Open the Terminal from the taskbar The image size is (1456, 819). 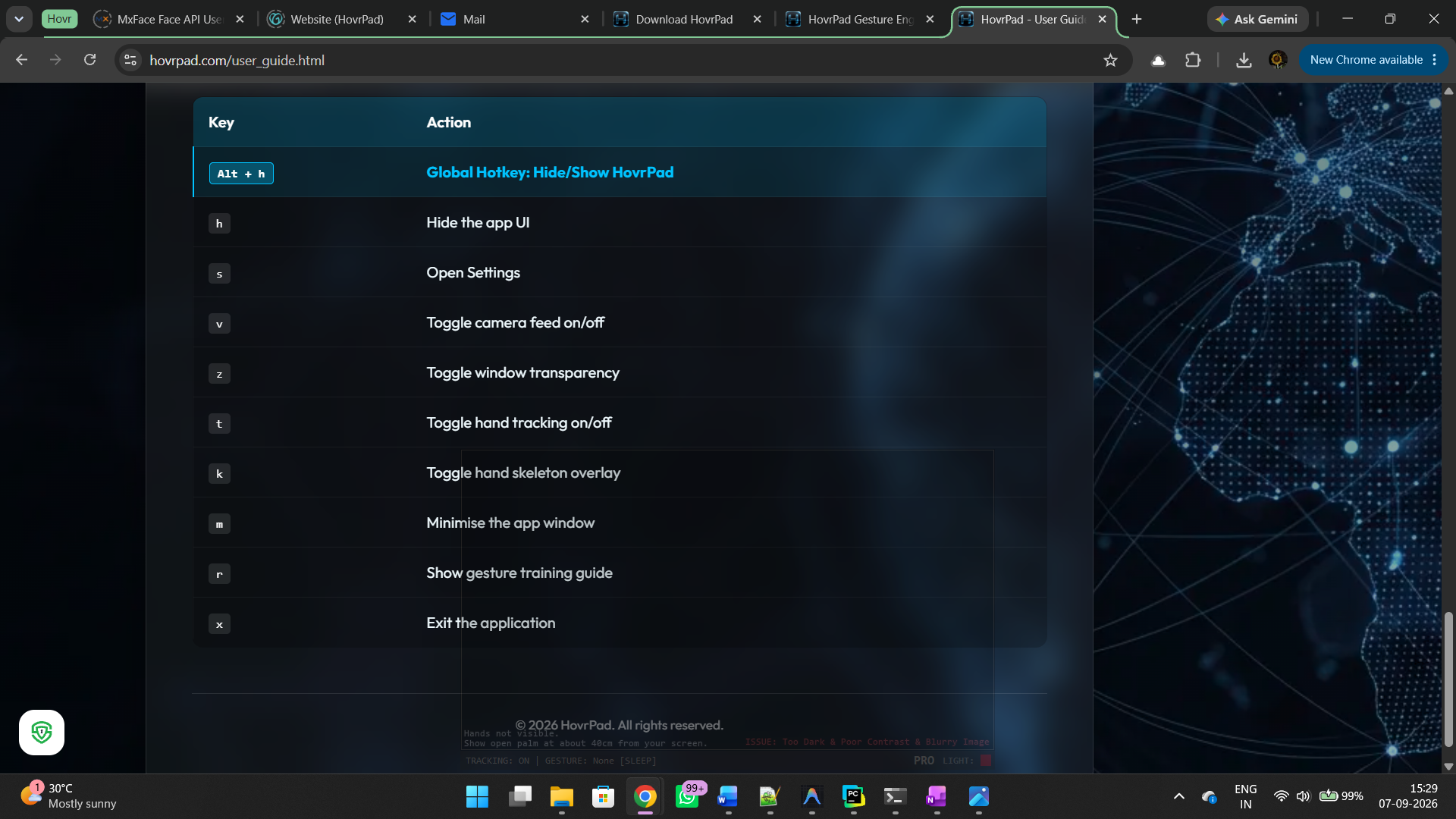coord(895,797)
